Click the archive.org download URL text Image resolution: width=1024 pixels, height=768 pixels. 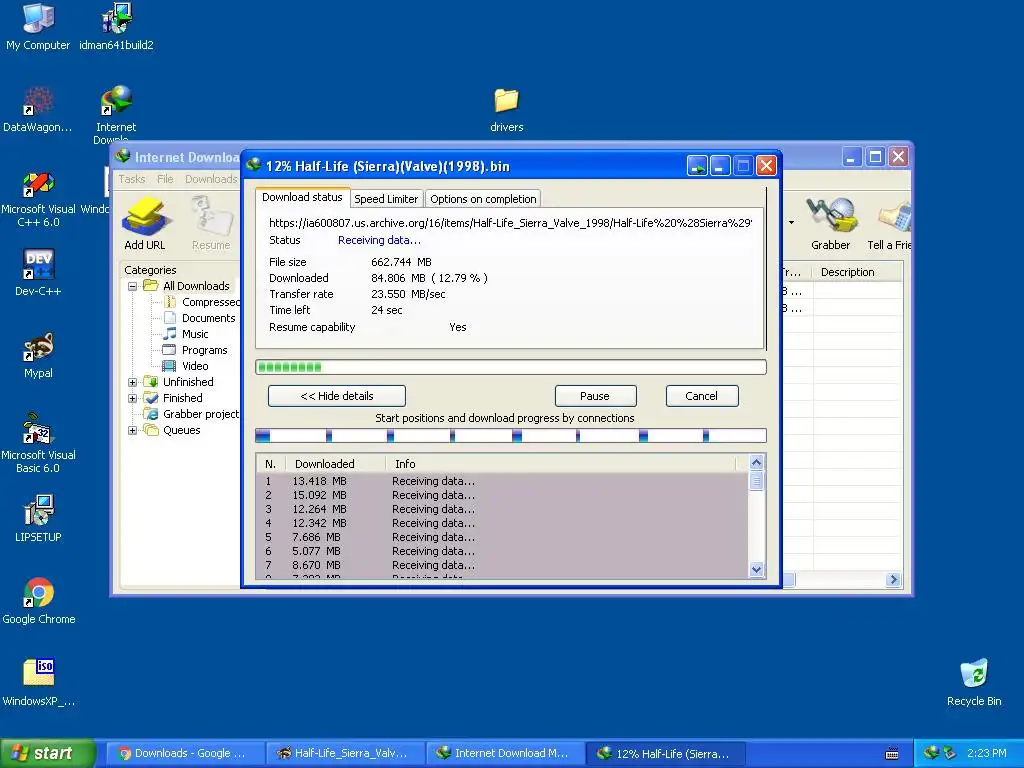[510, 223]
